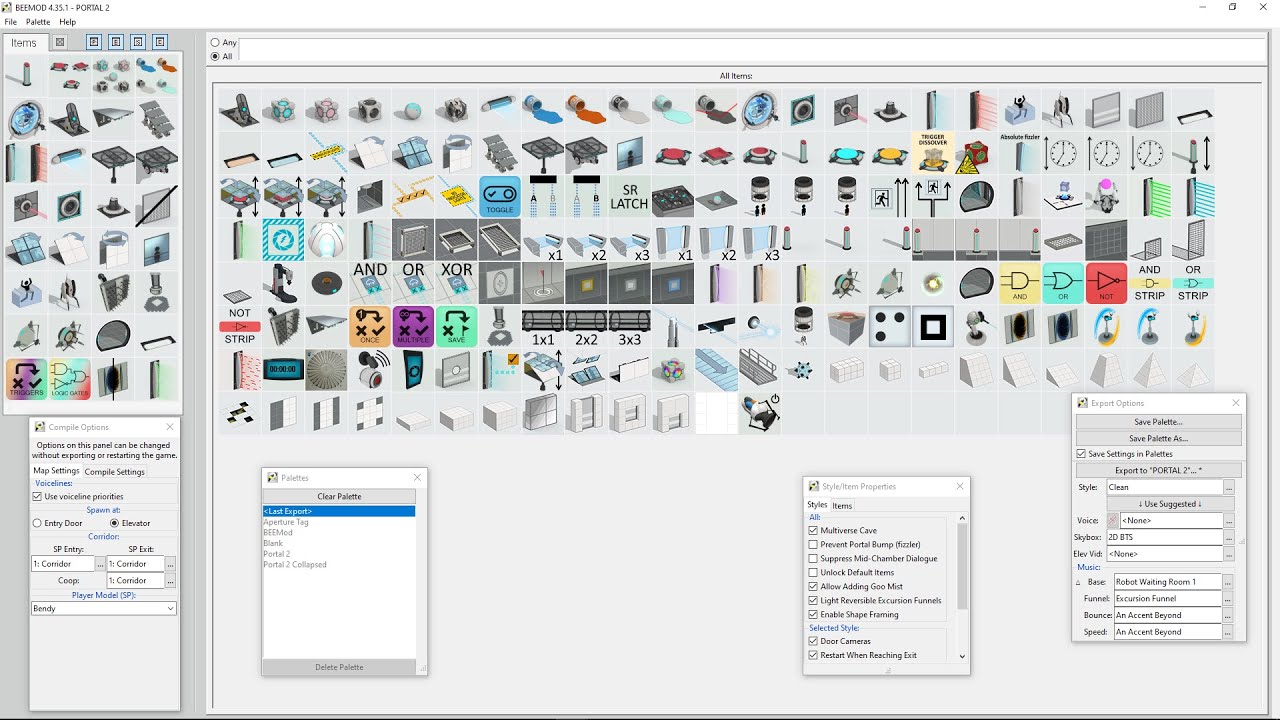Enable Prevent Portal Bump (fizzler)

[x=814, y=544]
